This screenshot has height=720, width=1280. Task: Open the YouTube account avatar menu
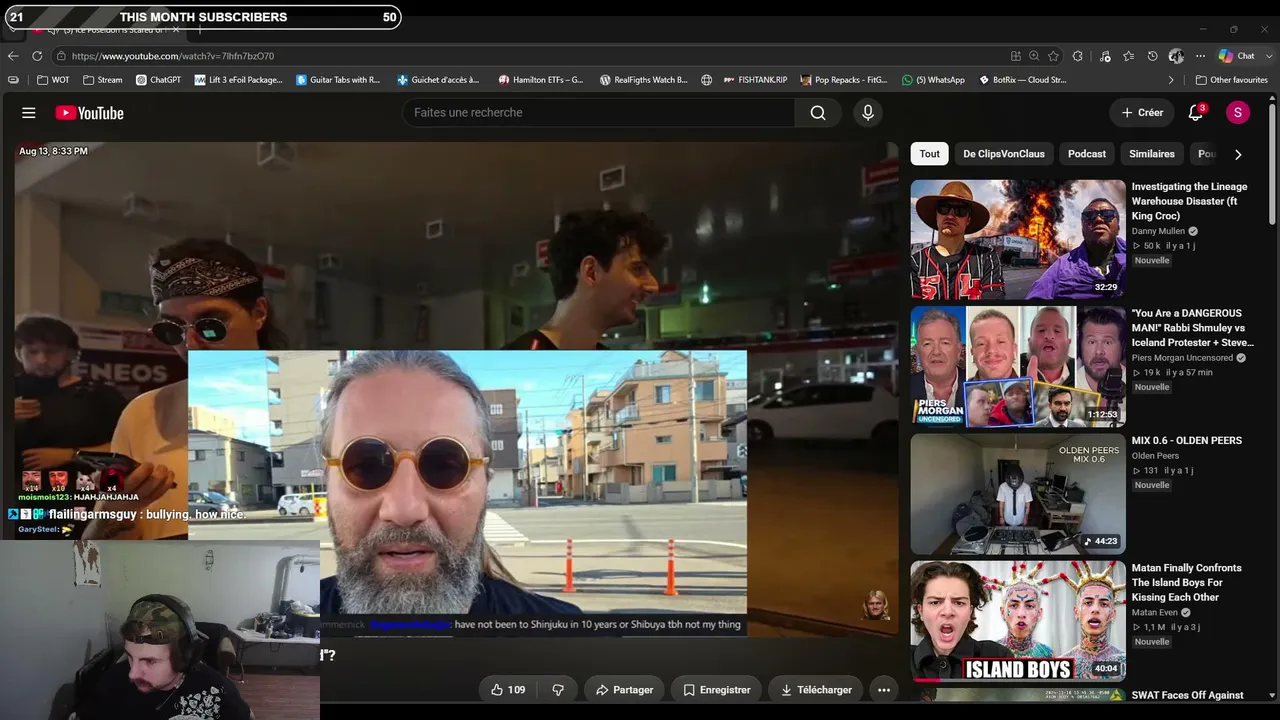[1238, 113]
